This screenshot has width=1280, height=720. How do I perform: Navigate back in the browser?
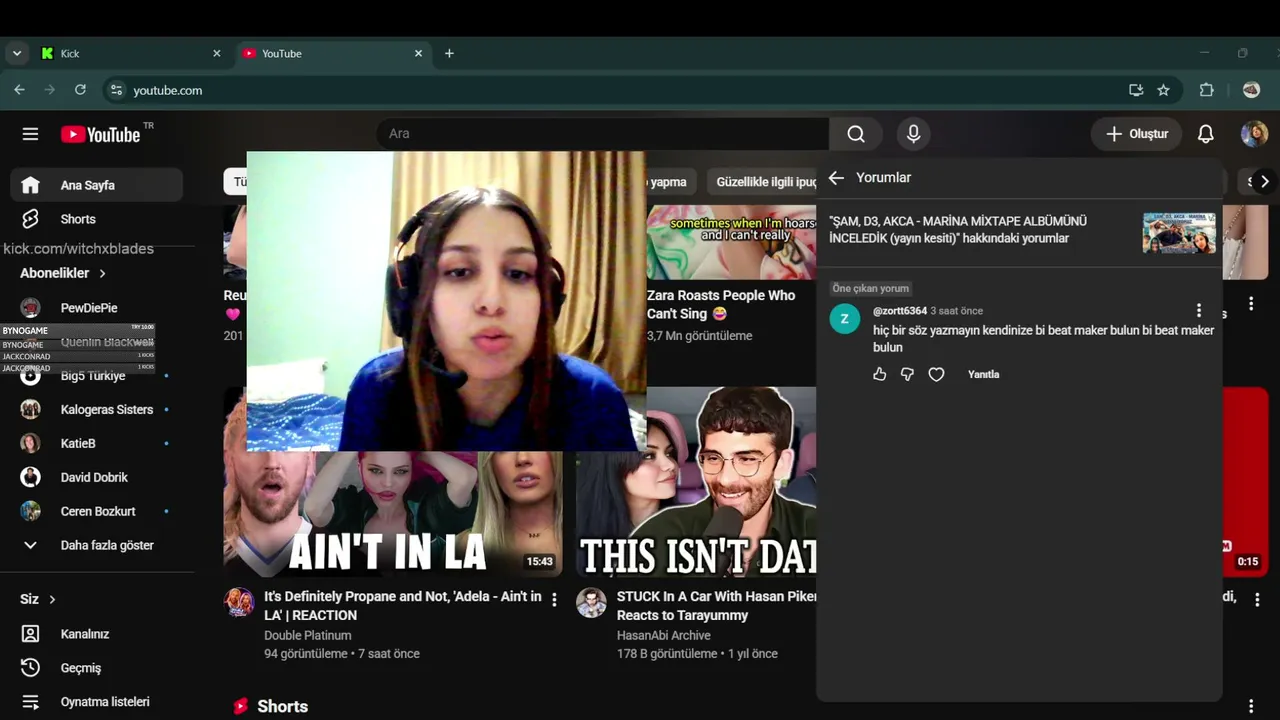(x=19, y=90)
